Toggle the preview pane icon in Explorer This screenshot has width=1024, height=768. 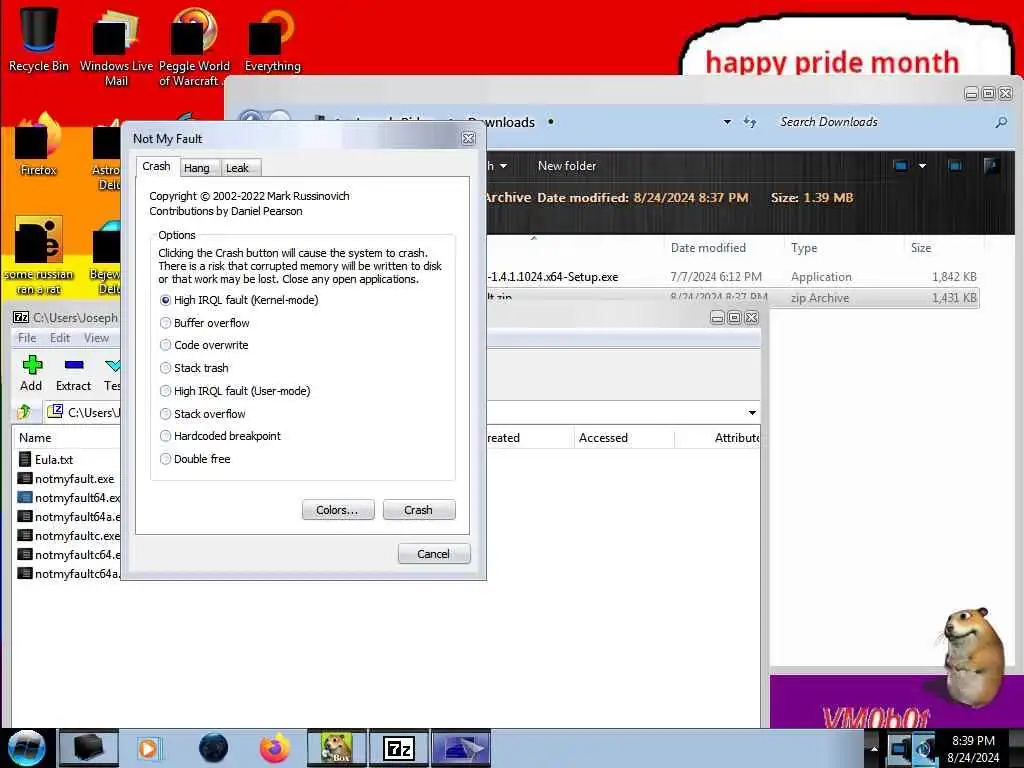[x=955, y=166]
